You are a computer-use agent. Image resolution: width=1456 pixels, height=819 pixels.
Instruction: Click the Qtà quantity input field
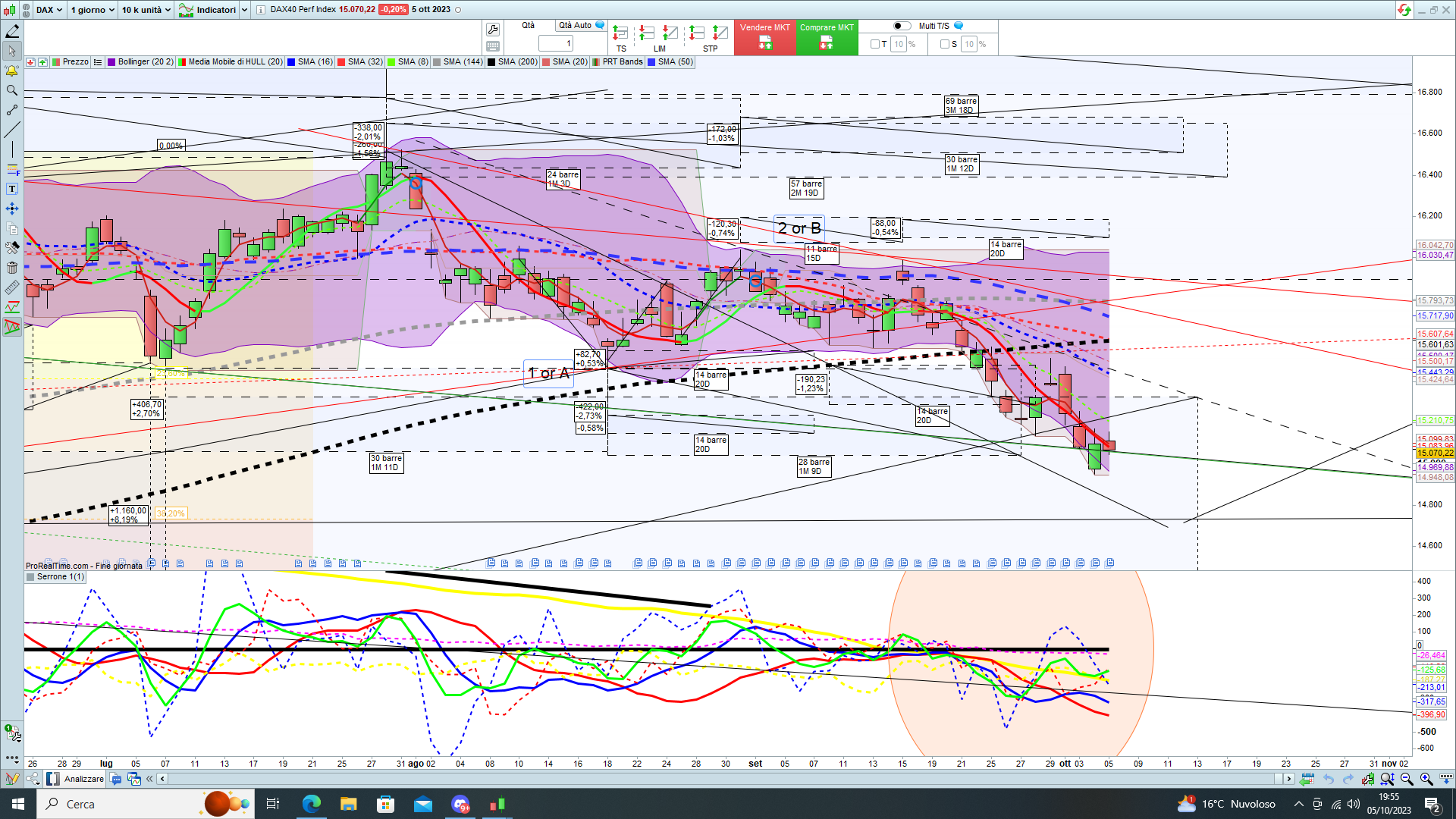[556, 44]
